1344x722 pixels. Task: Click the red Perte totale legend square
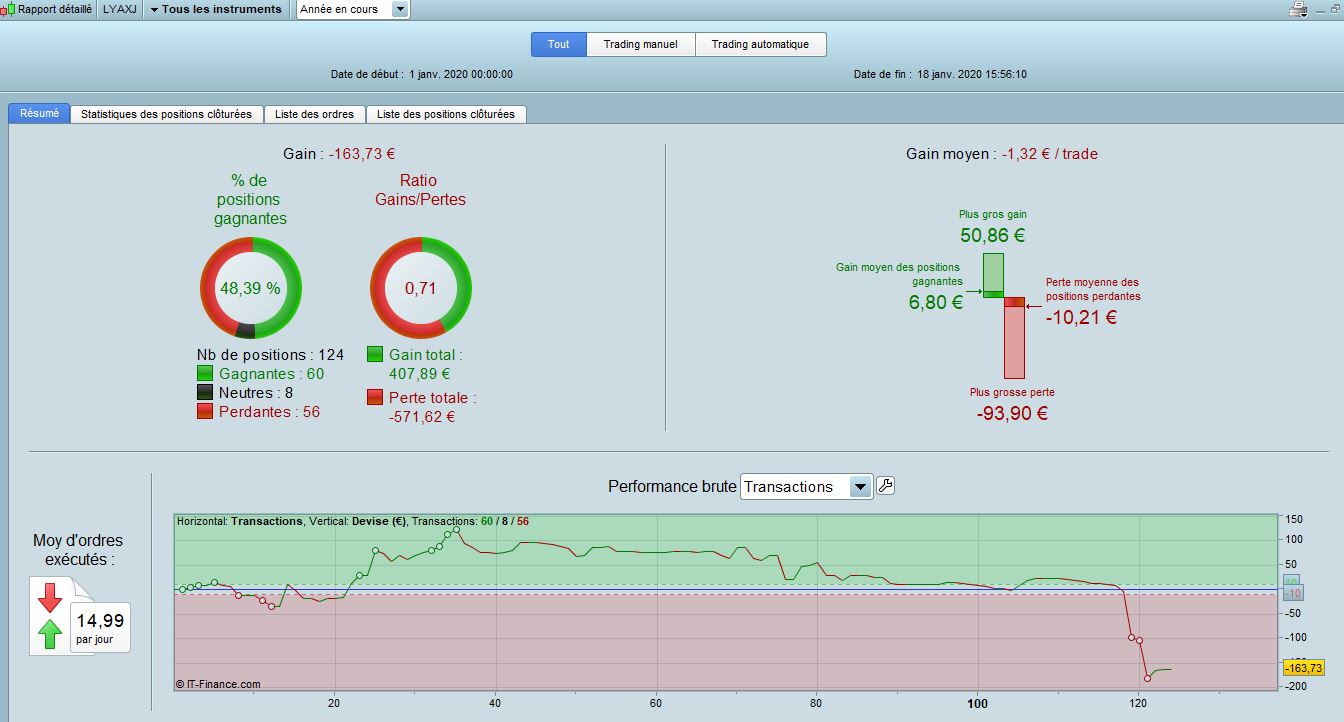[375, 397]
